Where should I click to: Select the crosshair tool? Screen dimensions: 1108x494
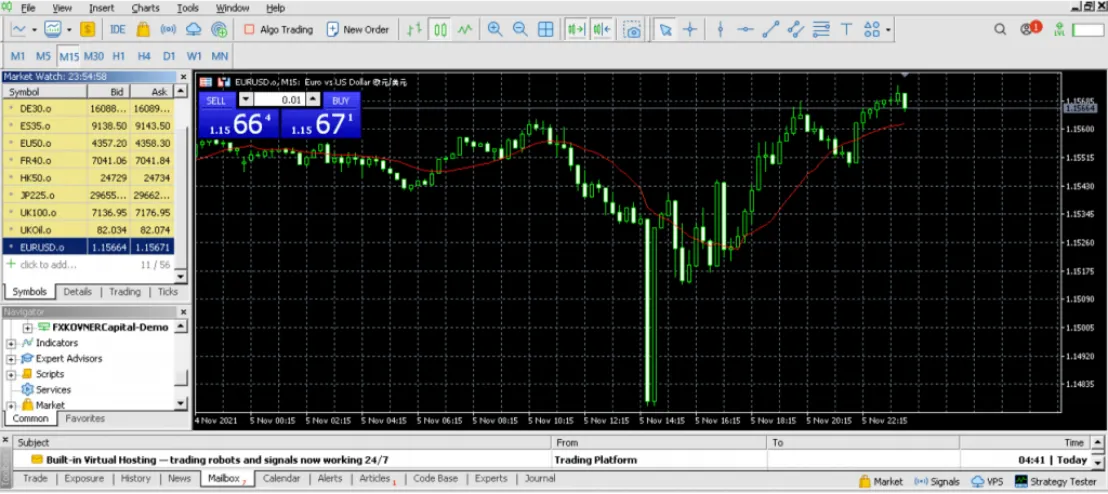pyautogui.click(x=690, y=30)
